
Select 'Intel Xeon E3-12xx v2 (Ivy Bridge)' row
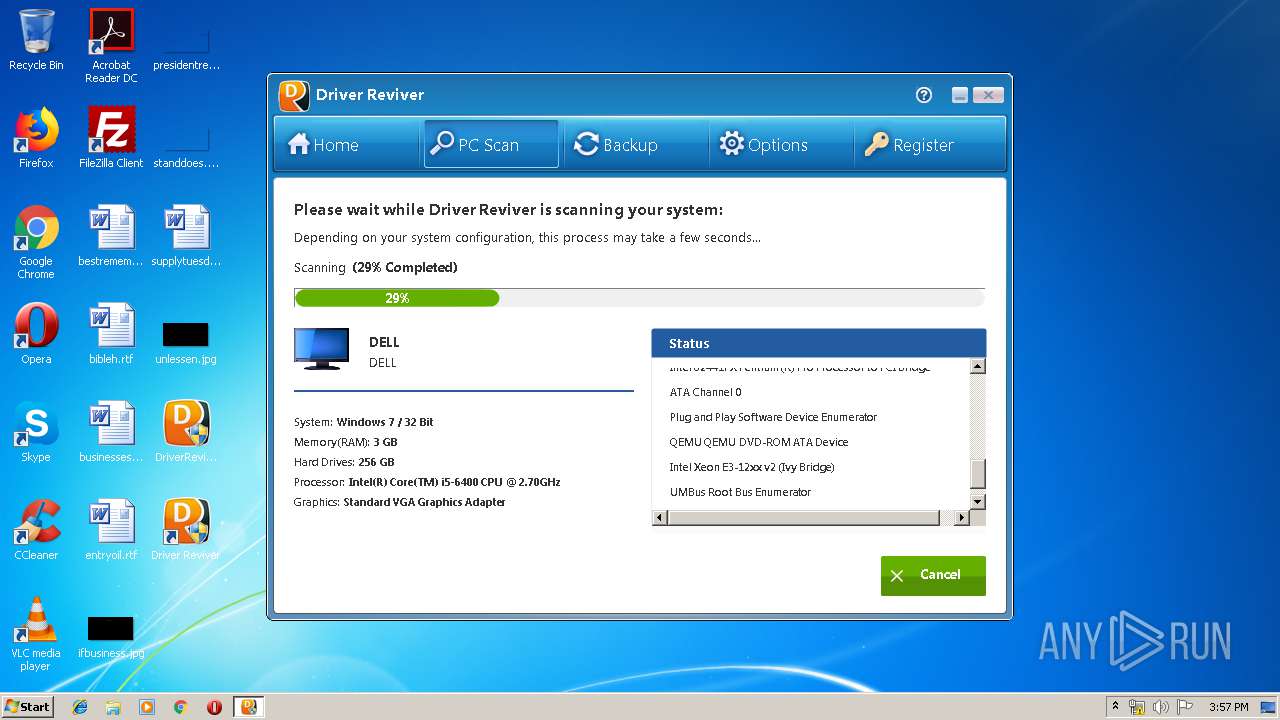[x=752, y=467]
